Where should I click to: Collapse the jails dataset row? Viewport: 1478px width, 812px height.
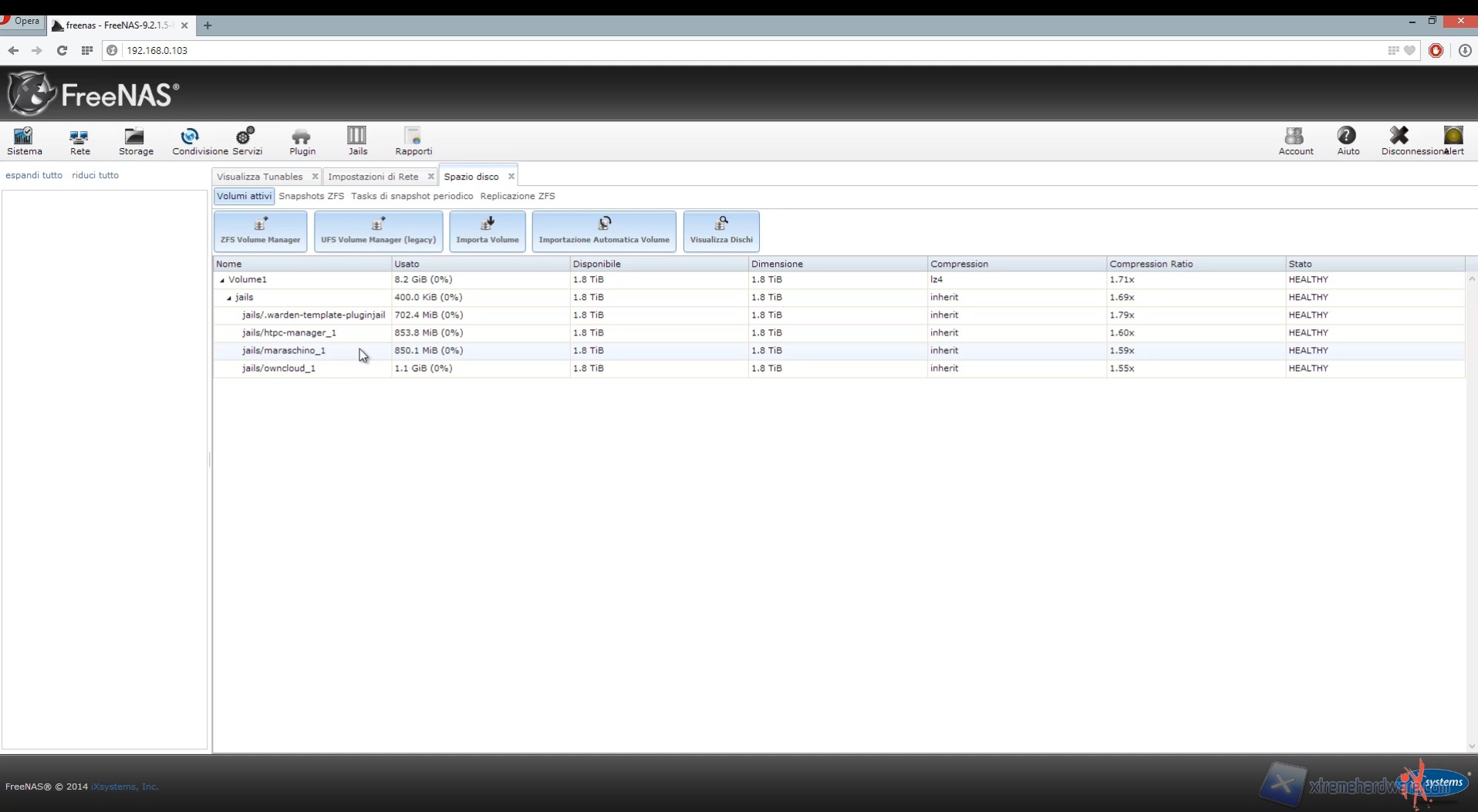[229, 298]
